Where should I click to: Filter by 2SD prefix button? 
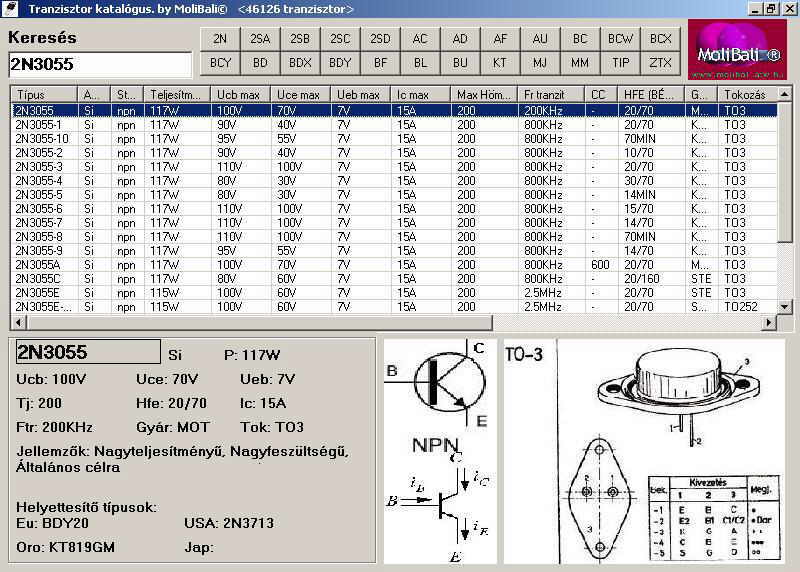(x=380, y=39)
